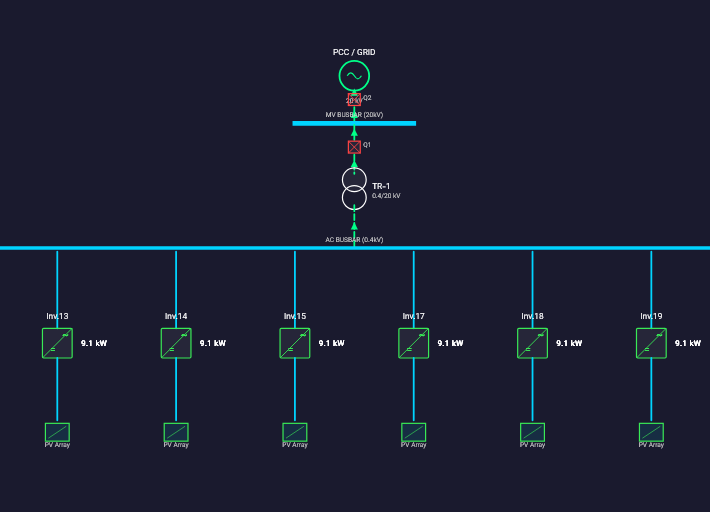Open the Inv.13 inverter icon
Viewport: 710px width, 512px height.
tap(57, 343)
